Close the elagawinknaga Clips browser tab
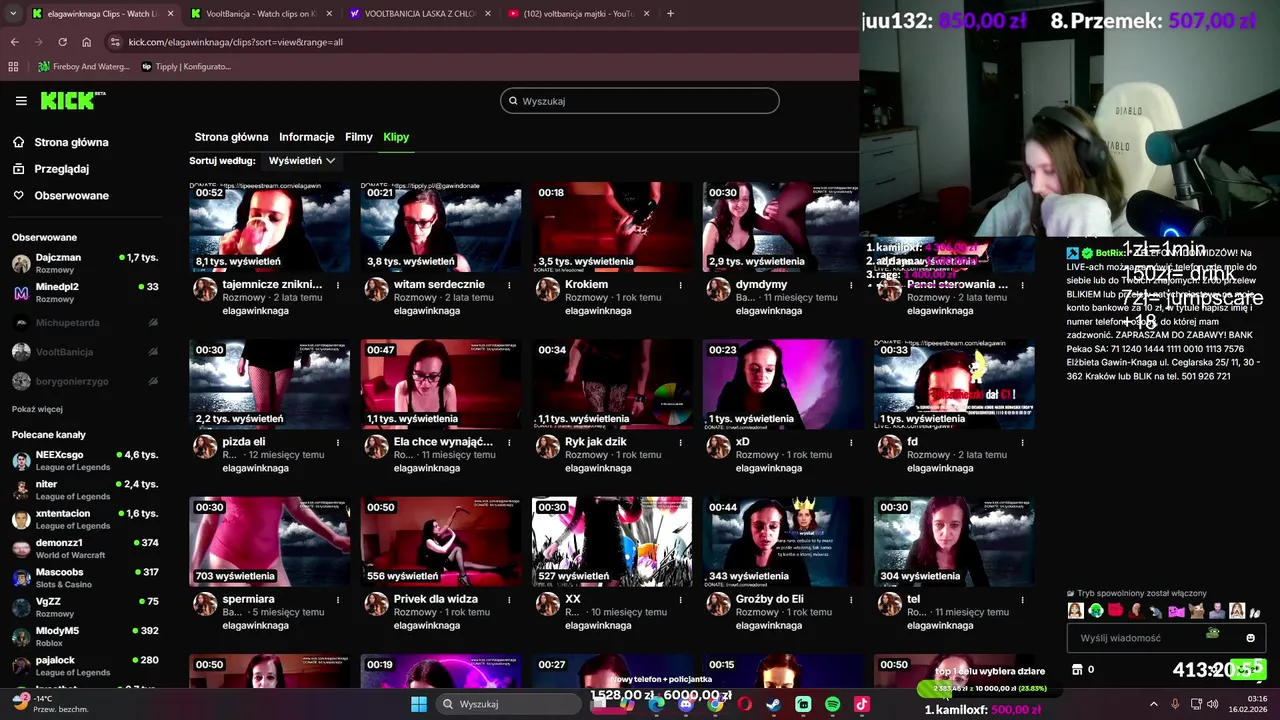Viewport: 1280px width, 720px height. tap(170, 14)
